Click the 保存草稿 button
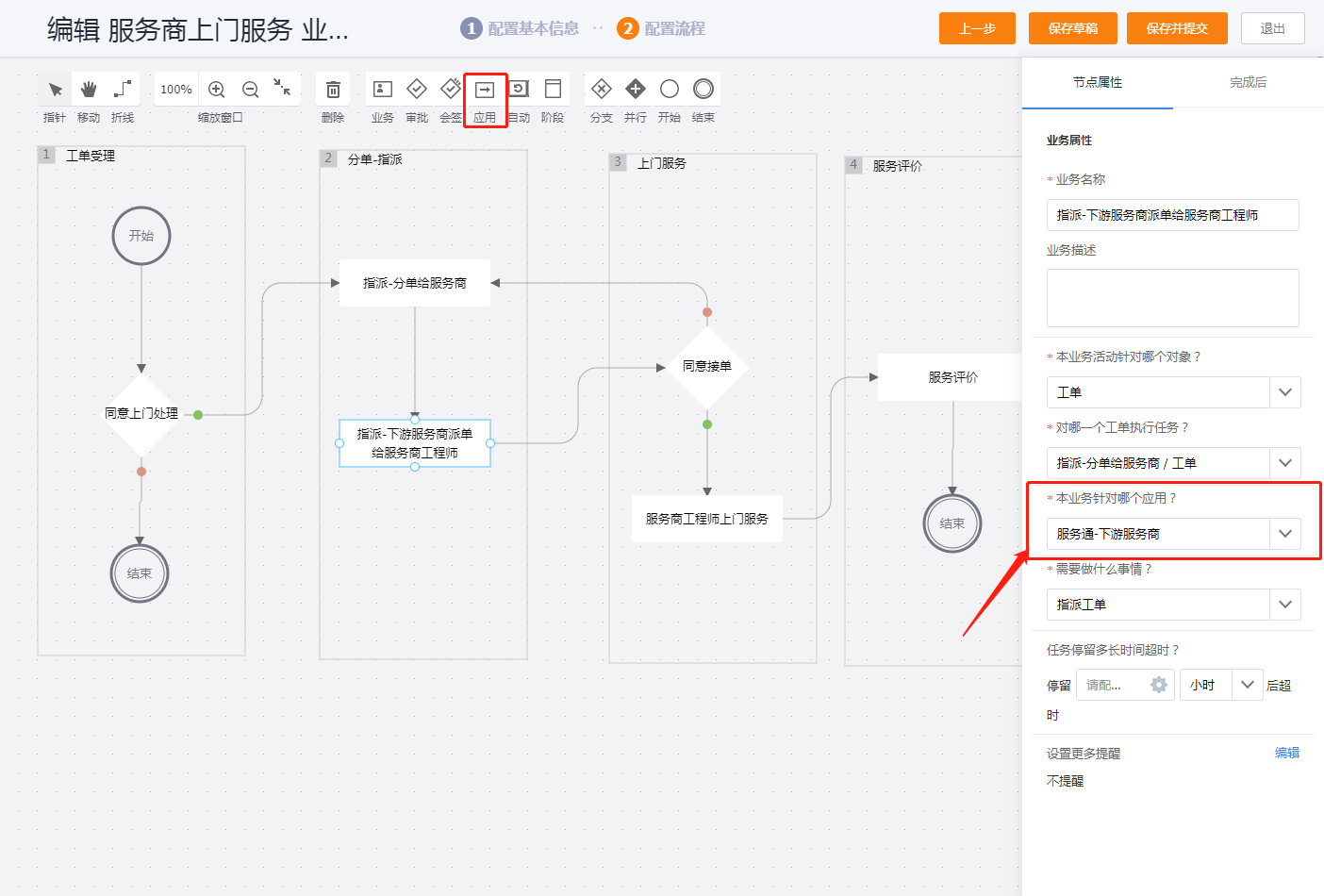The image size is (1324, 896). click(1073, 28)
